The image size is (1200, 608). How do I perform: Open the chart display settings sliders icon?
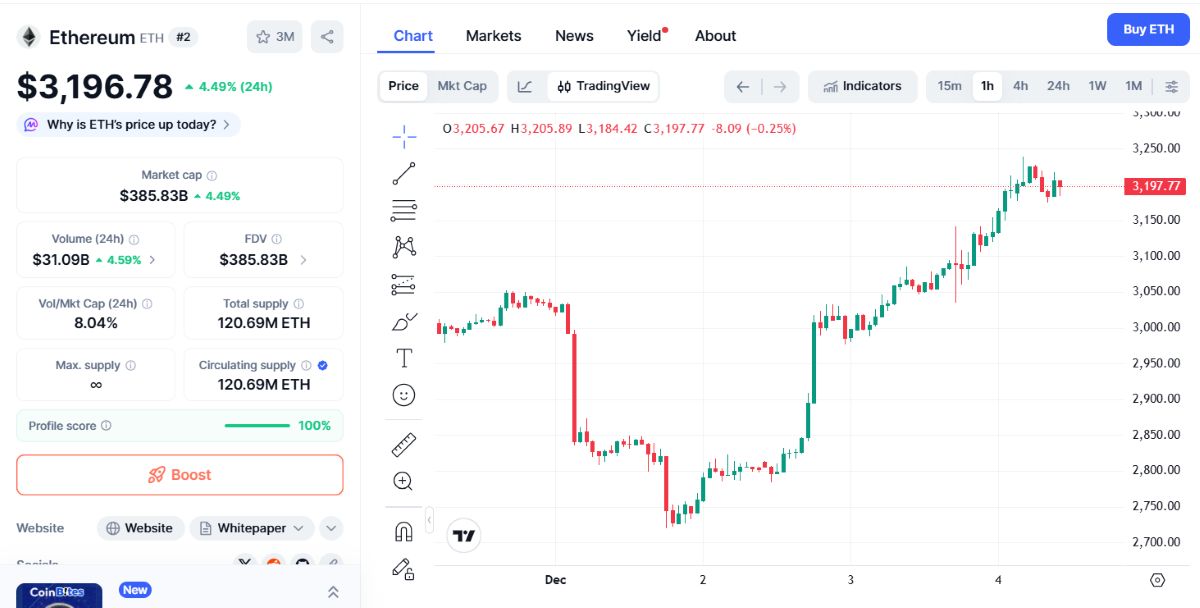point(1172,86)
